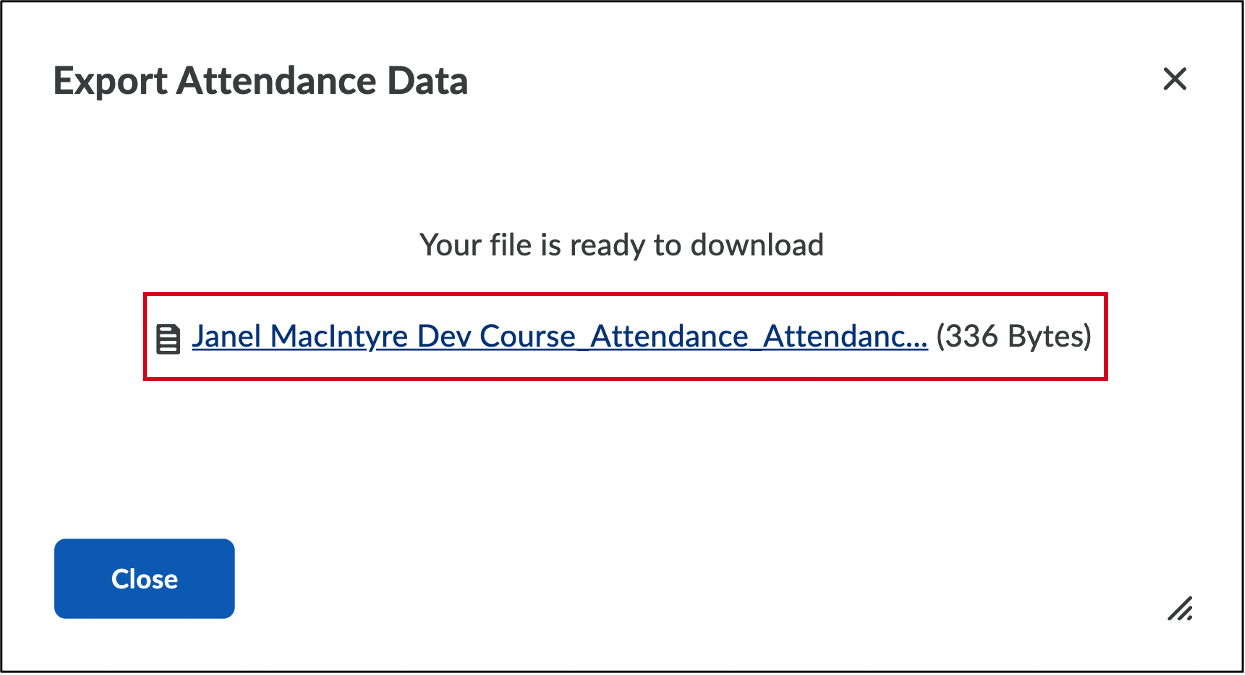Viewport: 1245px width, 675px height.
Task: Click the word "Data" in the dialog heading
Action: pos(432,81)
